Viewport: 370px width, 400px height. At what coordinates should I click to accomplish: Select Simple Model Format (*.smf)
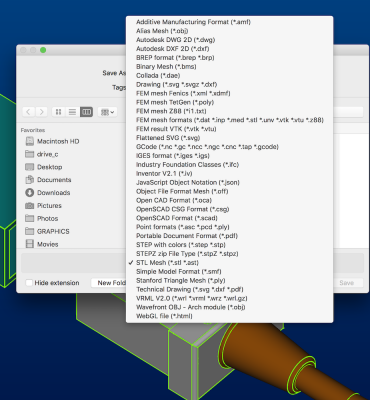[229, 272]
